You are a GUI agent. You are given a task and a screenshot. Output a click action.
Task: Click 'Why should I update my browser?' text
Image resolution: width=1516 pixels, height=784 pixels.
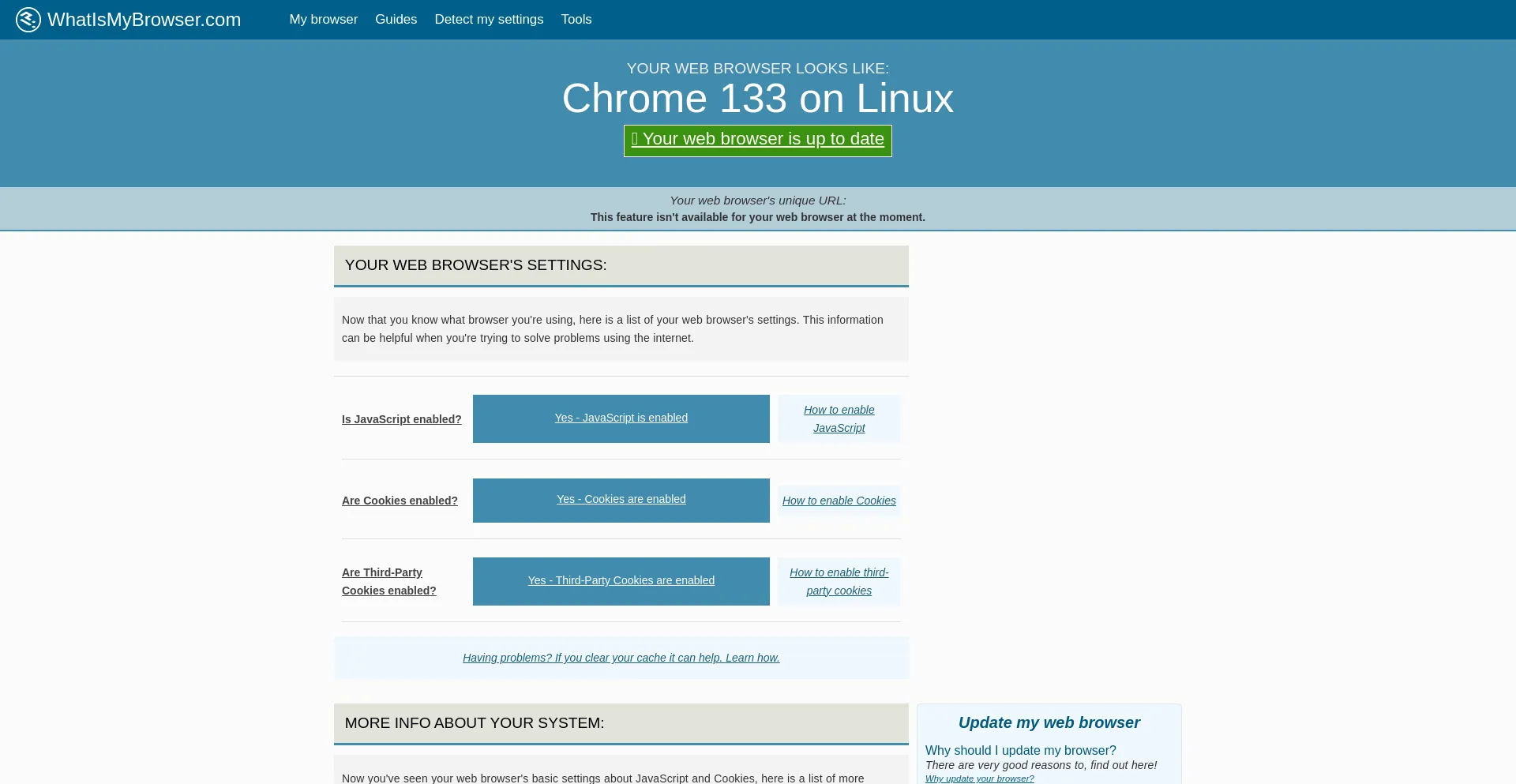click(x=1020, y=750)
